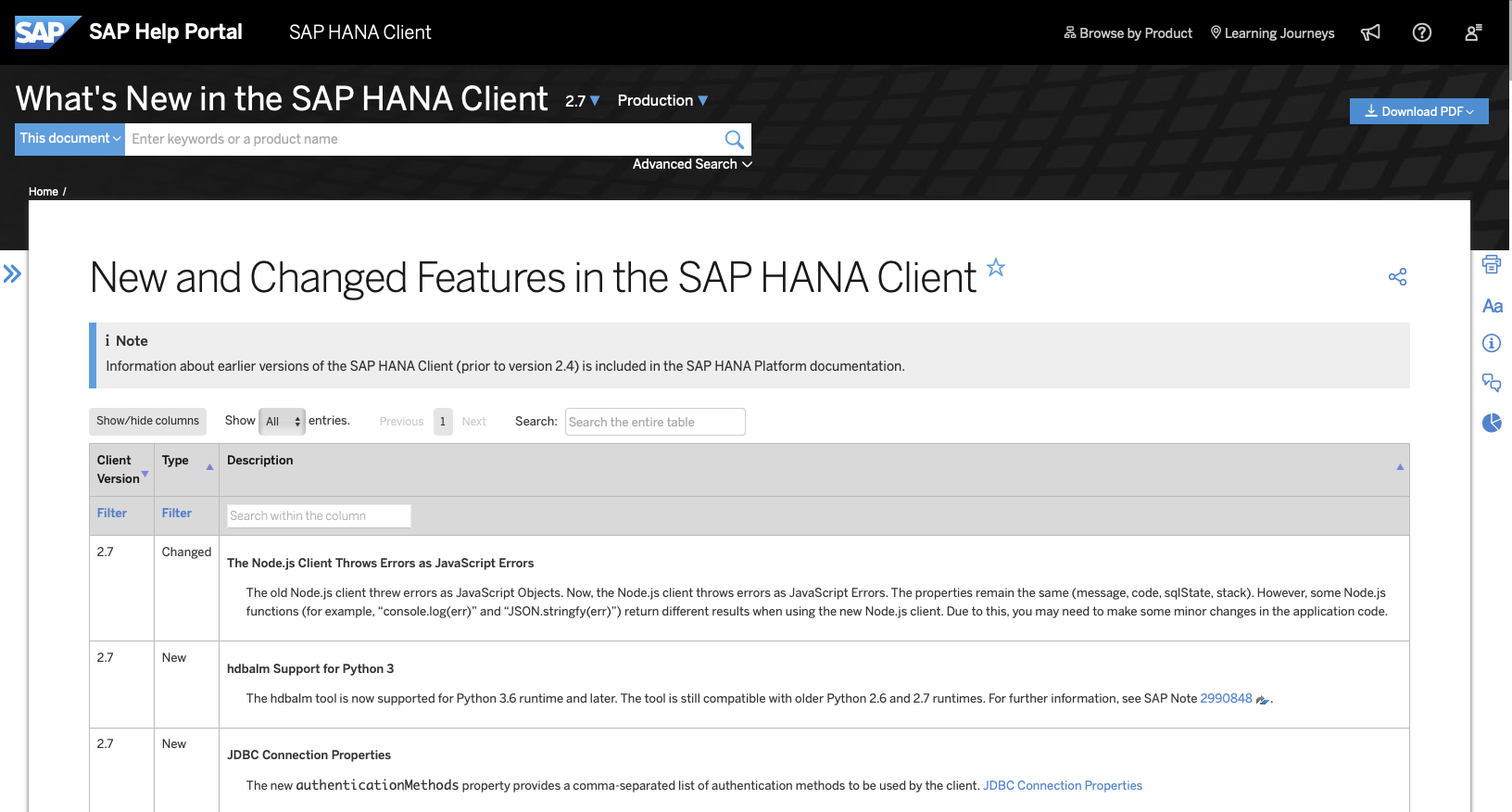Open the text size Aa icon
This screenshot has height=812, width=1512.
pyautogui.click(x=1492, y=306)
